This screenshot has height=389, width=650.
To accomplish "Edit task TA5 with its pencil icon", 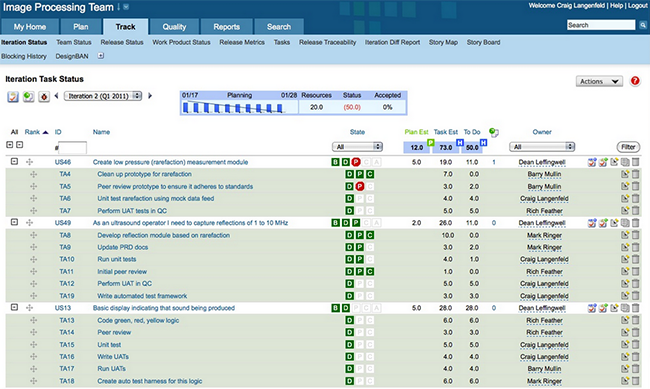I will pos(625,186).
